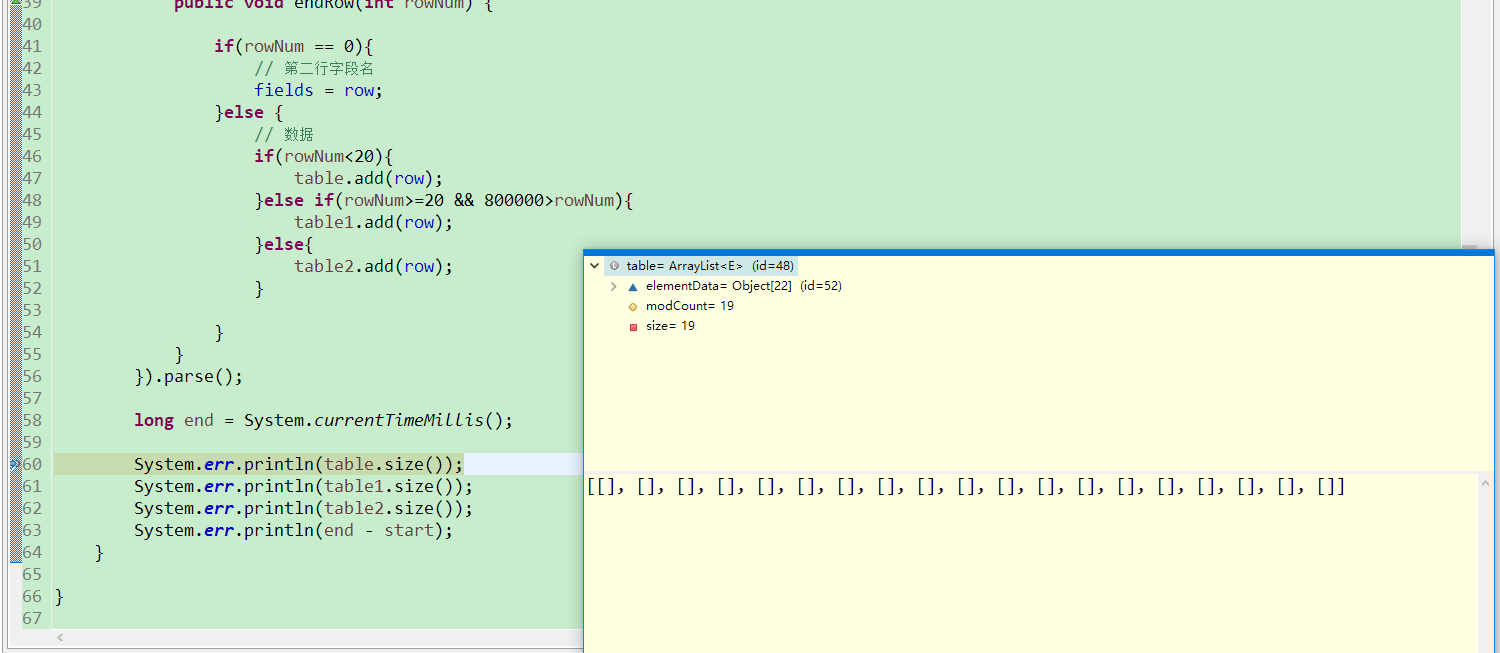This screenshot has width=1500, height=653.
Task: Click line number 67 in the gutter
Action: click(x=32, y=618)
